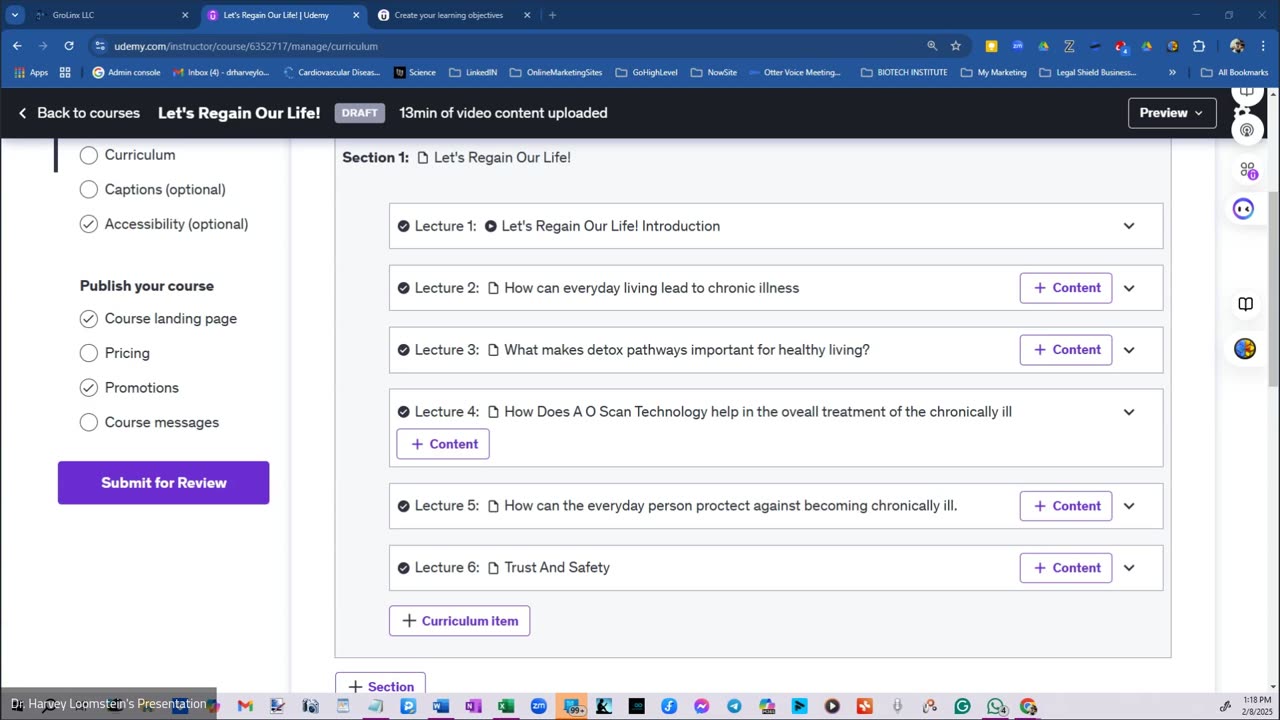The image size is (1280, 720).
Task: Switch to Create your learning objectives tab
Action: coord(455,15)
